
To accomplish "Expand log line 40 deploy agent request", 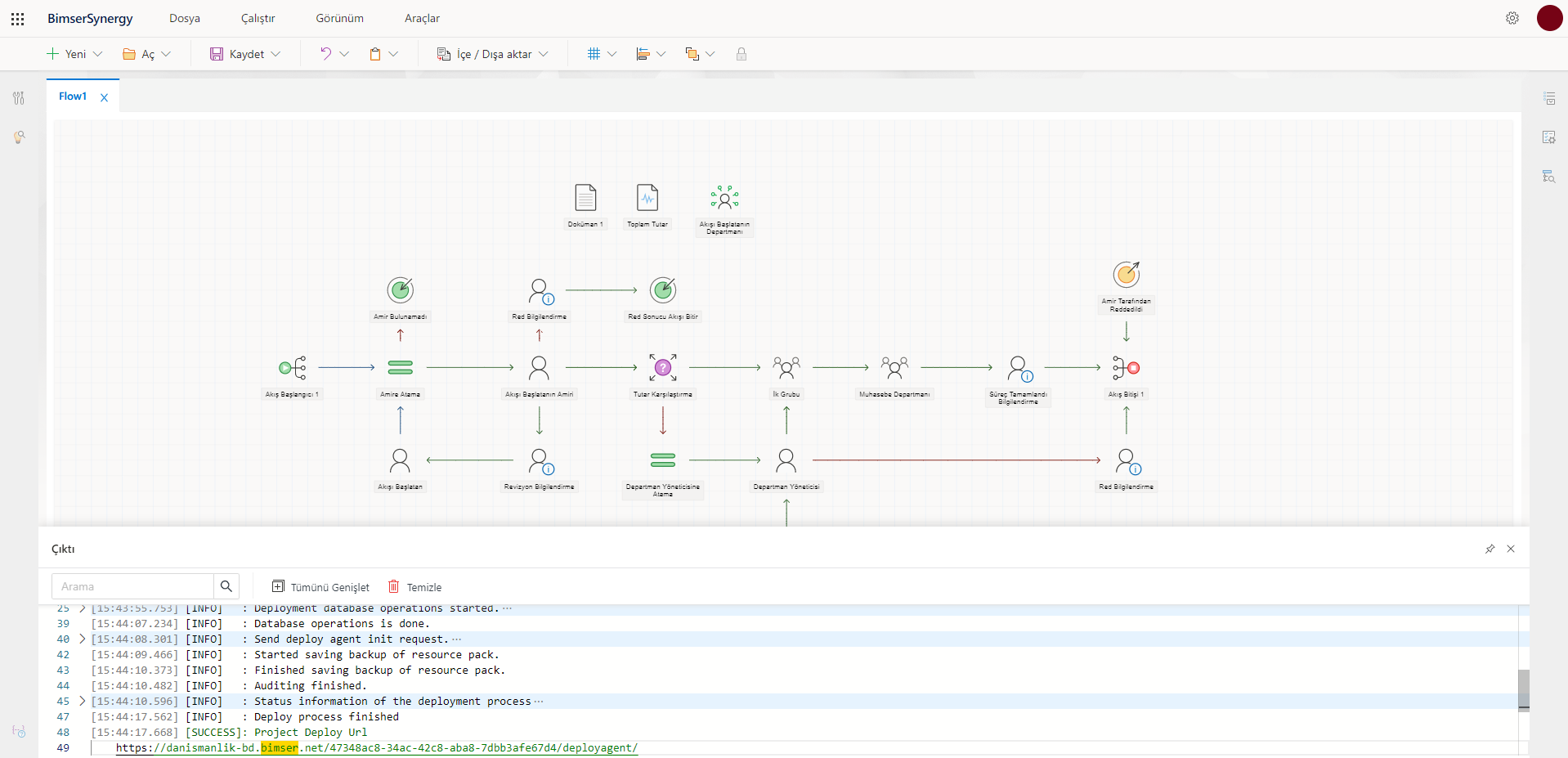I will 82,639.
